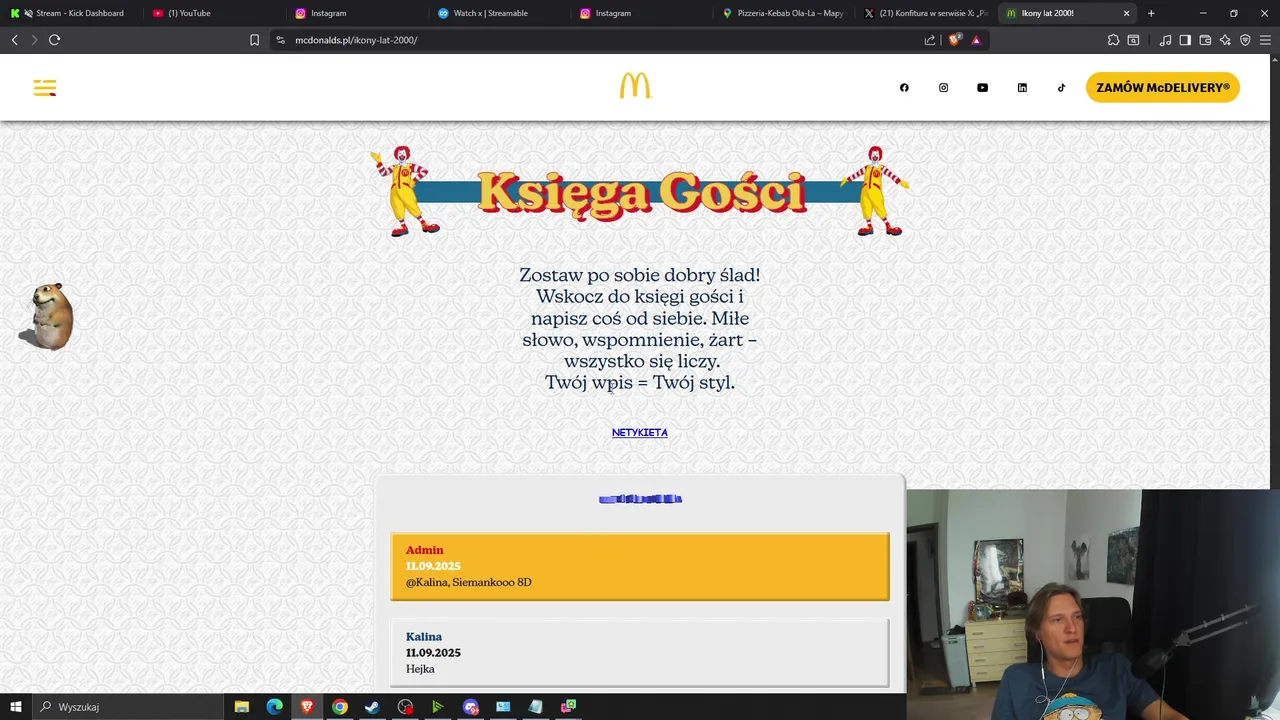1280x720 pixels.
Task: Open Google Chrome from taskbar
Action: (x=340, y=707)
